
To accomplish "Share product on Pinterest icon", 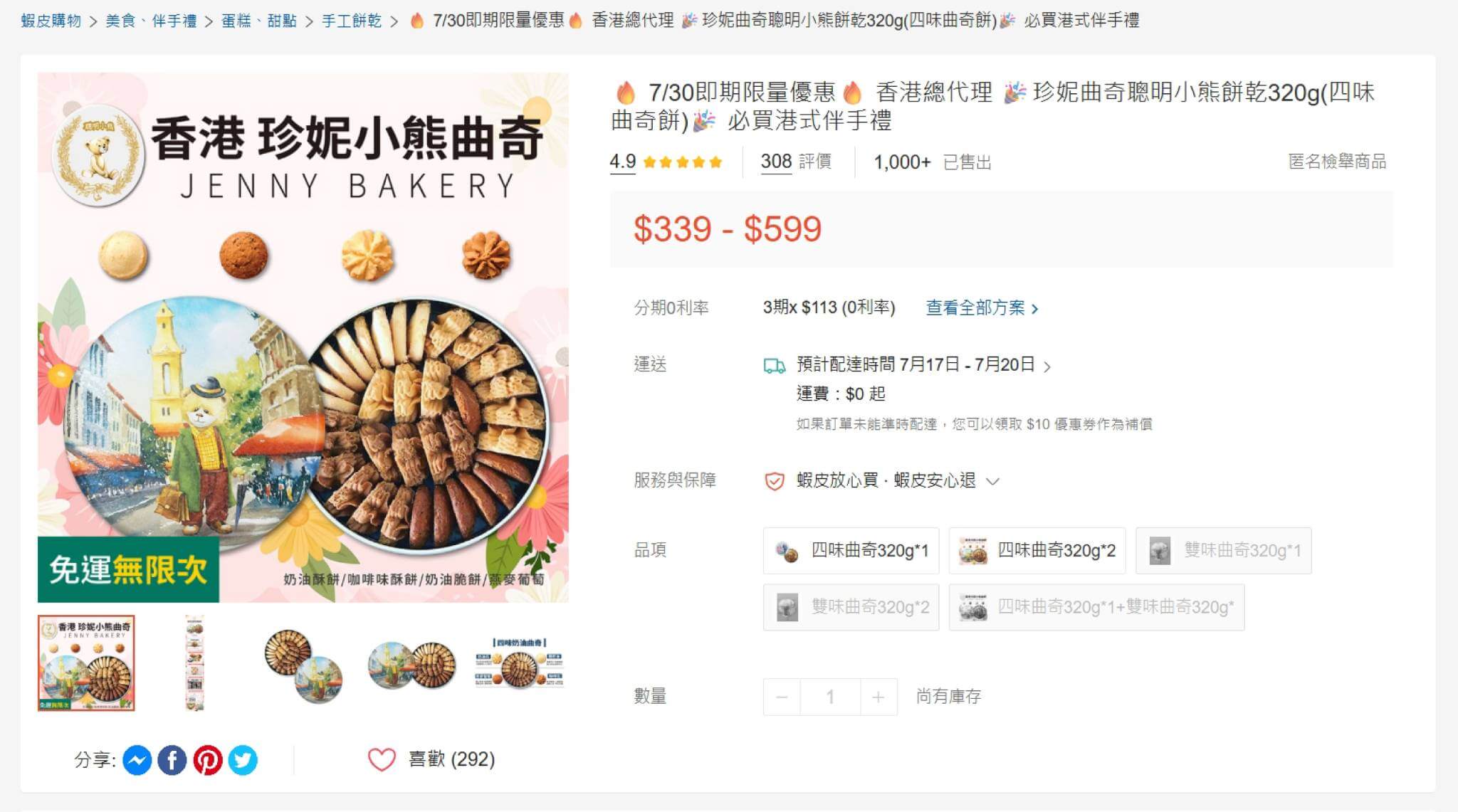I will (207, 760).
